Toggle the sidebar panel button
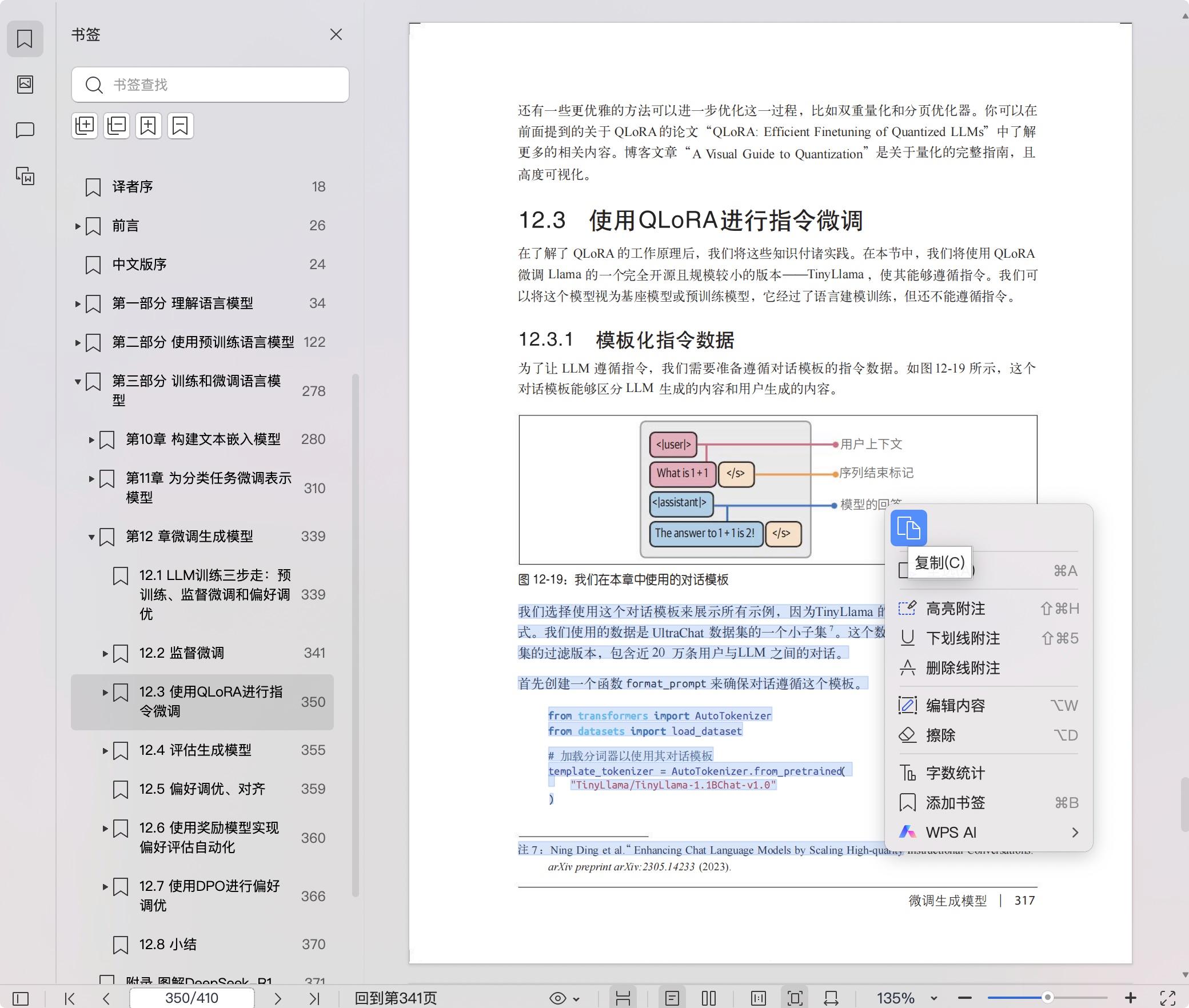The height and width of the screenshot is (1008, 1189). pos(21,998)
